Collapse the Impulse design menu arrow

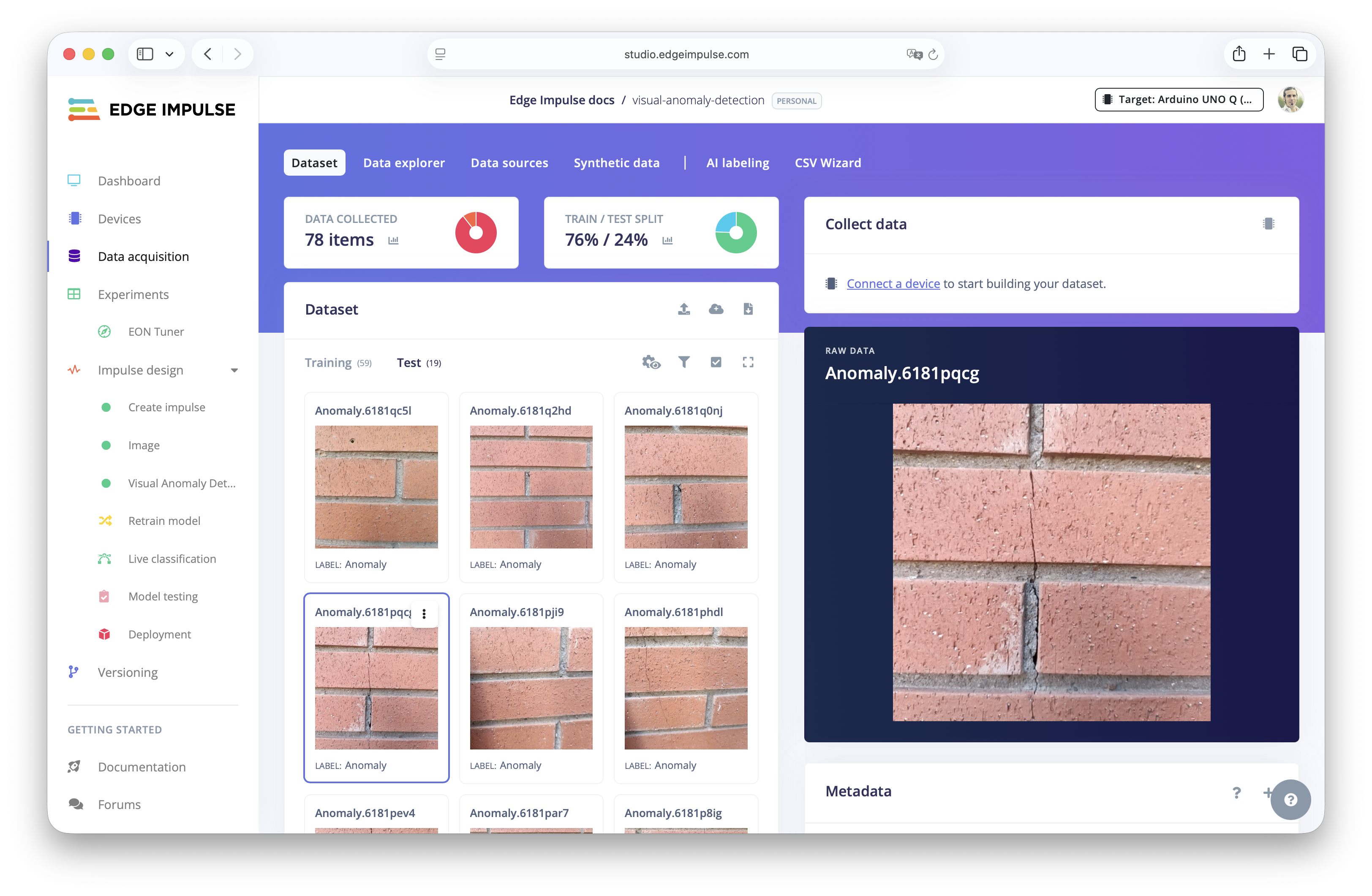point(234,370)
